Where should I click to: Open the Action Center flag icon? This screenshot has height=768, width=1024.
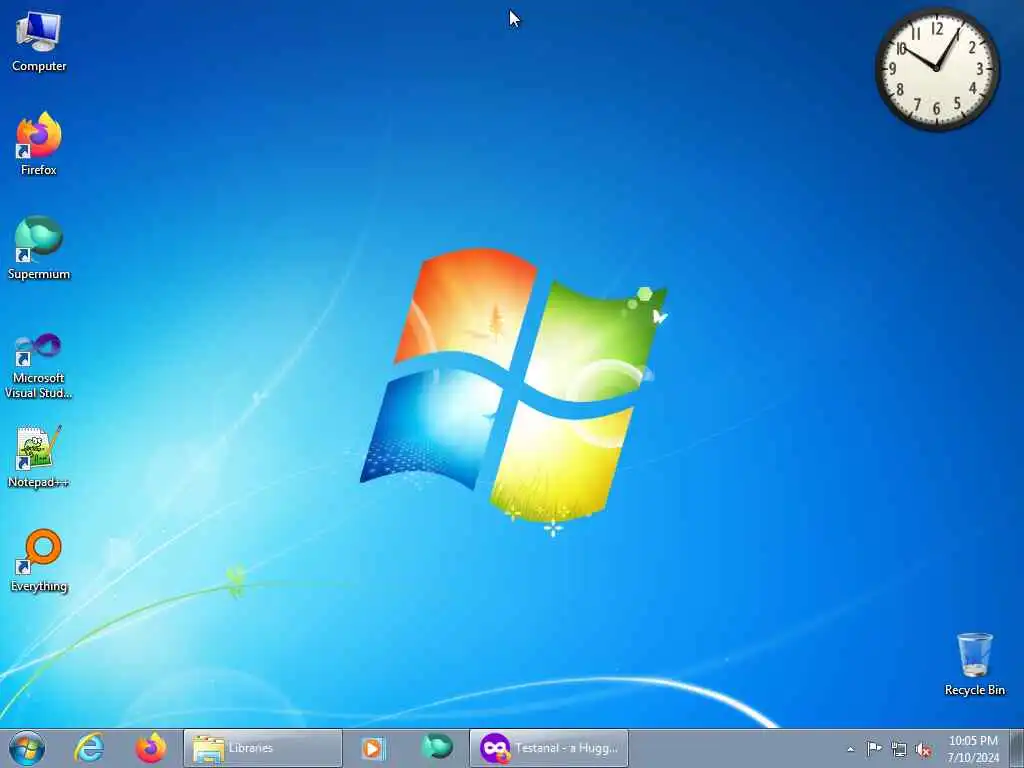click(x=874, y=748)
